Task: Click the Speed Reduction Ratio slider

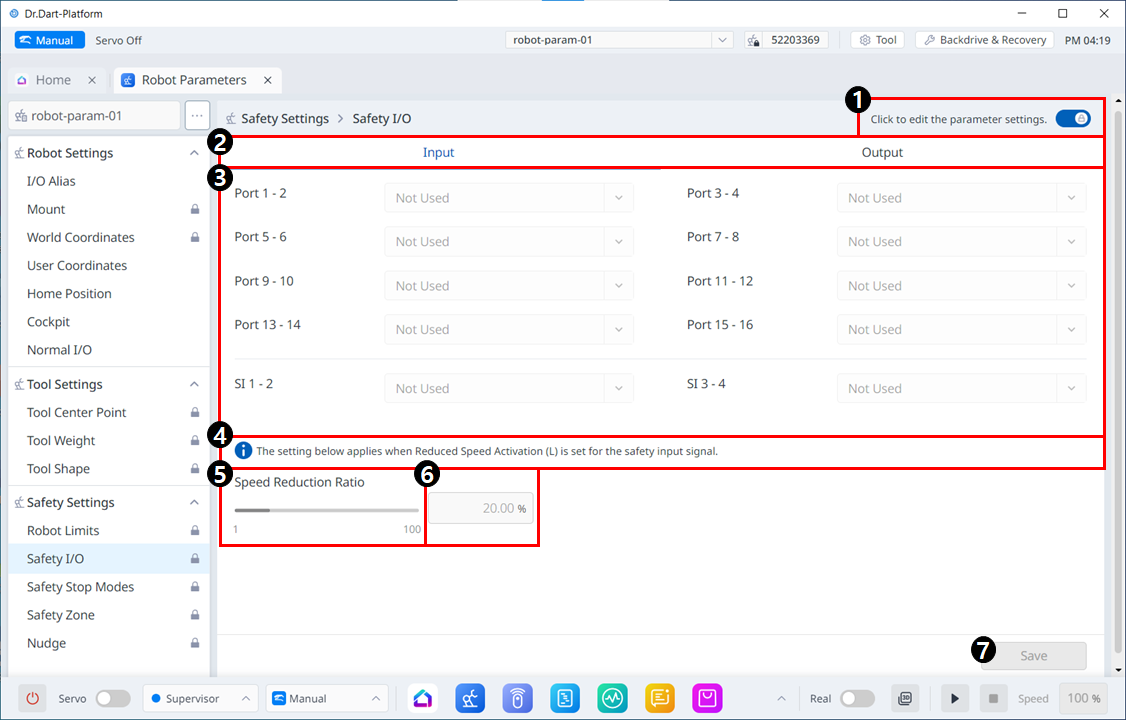Action: (x=326, y=510)
